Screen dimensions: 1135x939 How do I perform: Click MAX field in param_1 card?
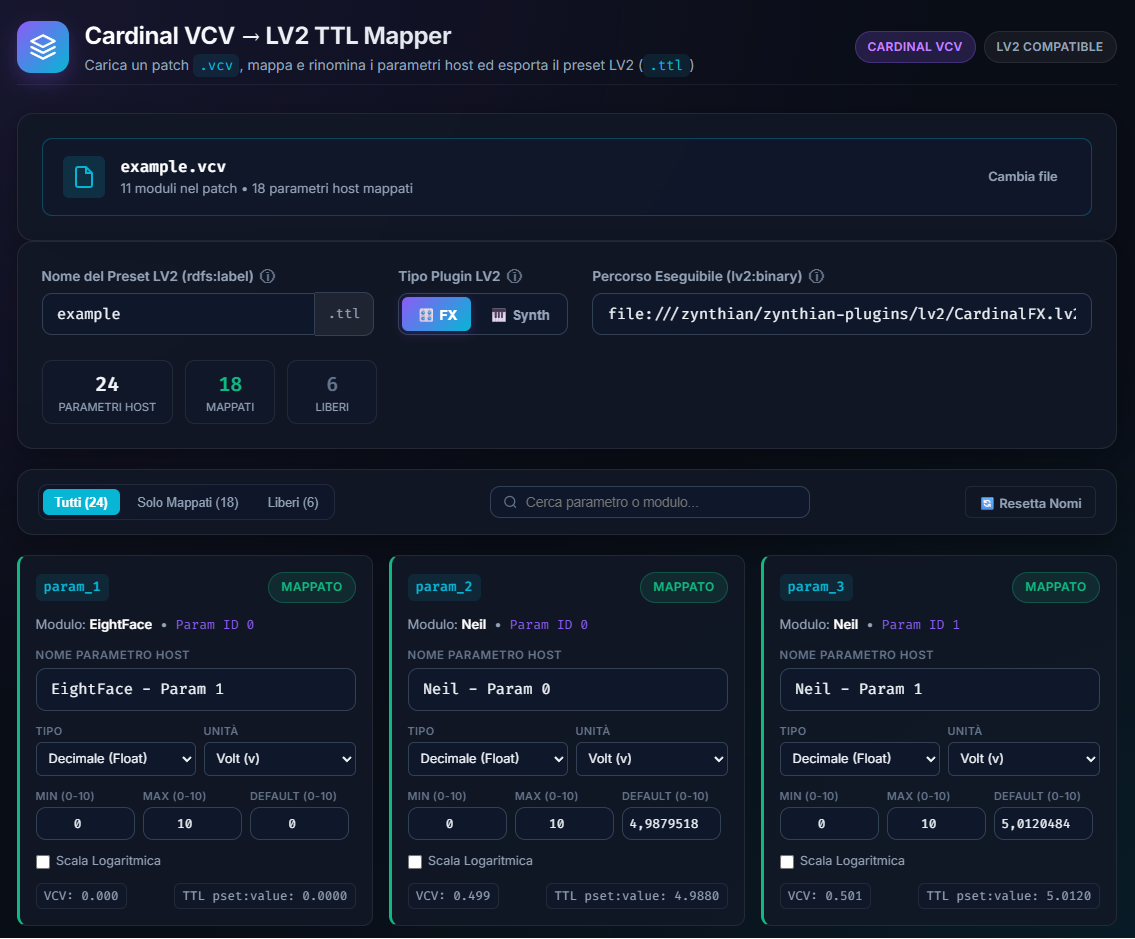193,824
